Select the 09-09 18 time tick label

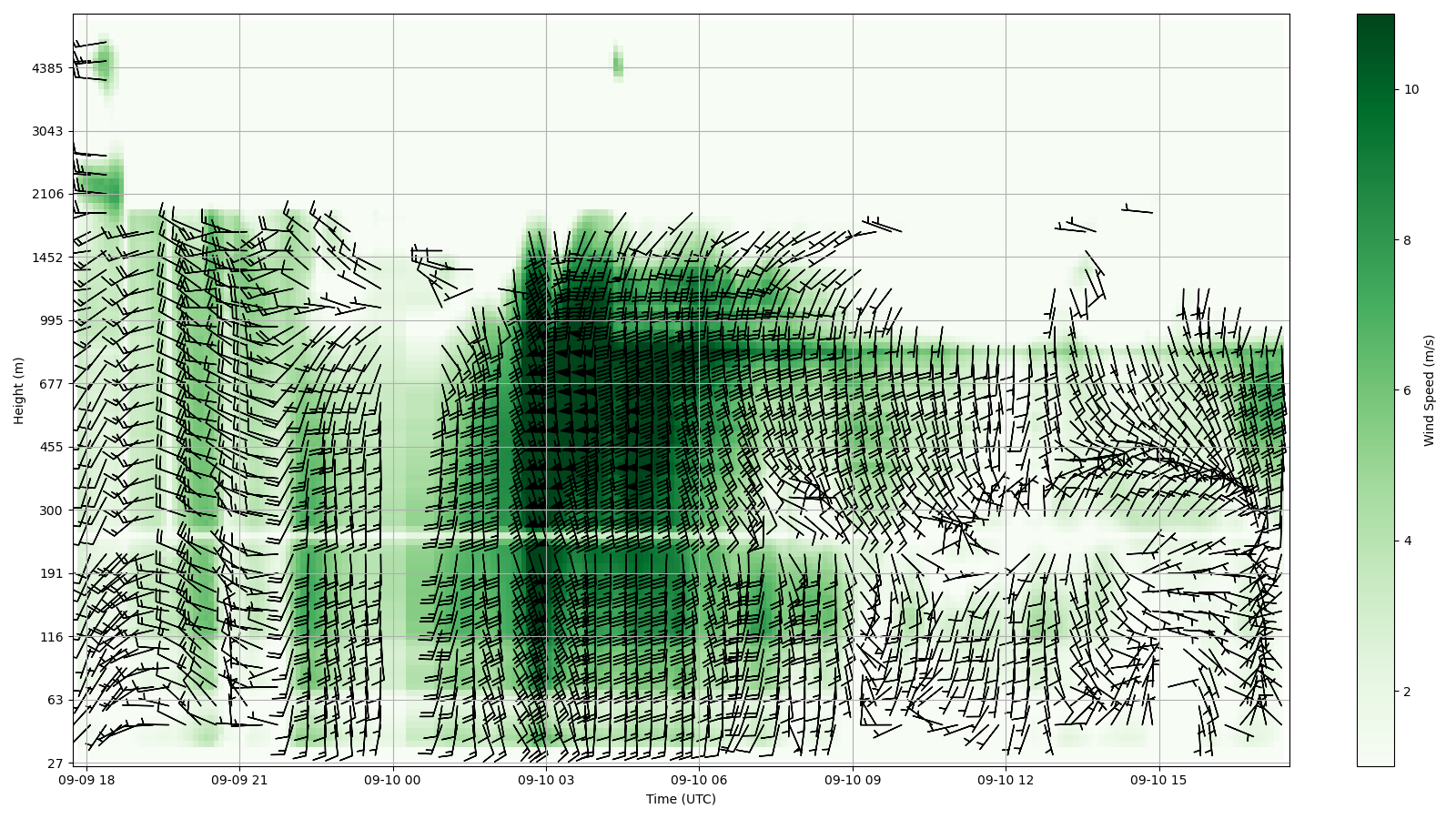[86, 780]
